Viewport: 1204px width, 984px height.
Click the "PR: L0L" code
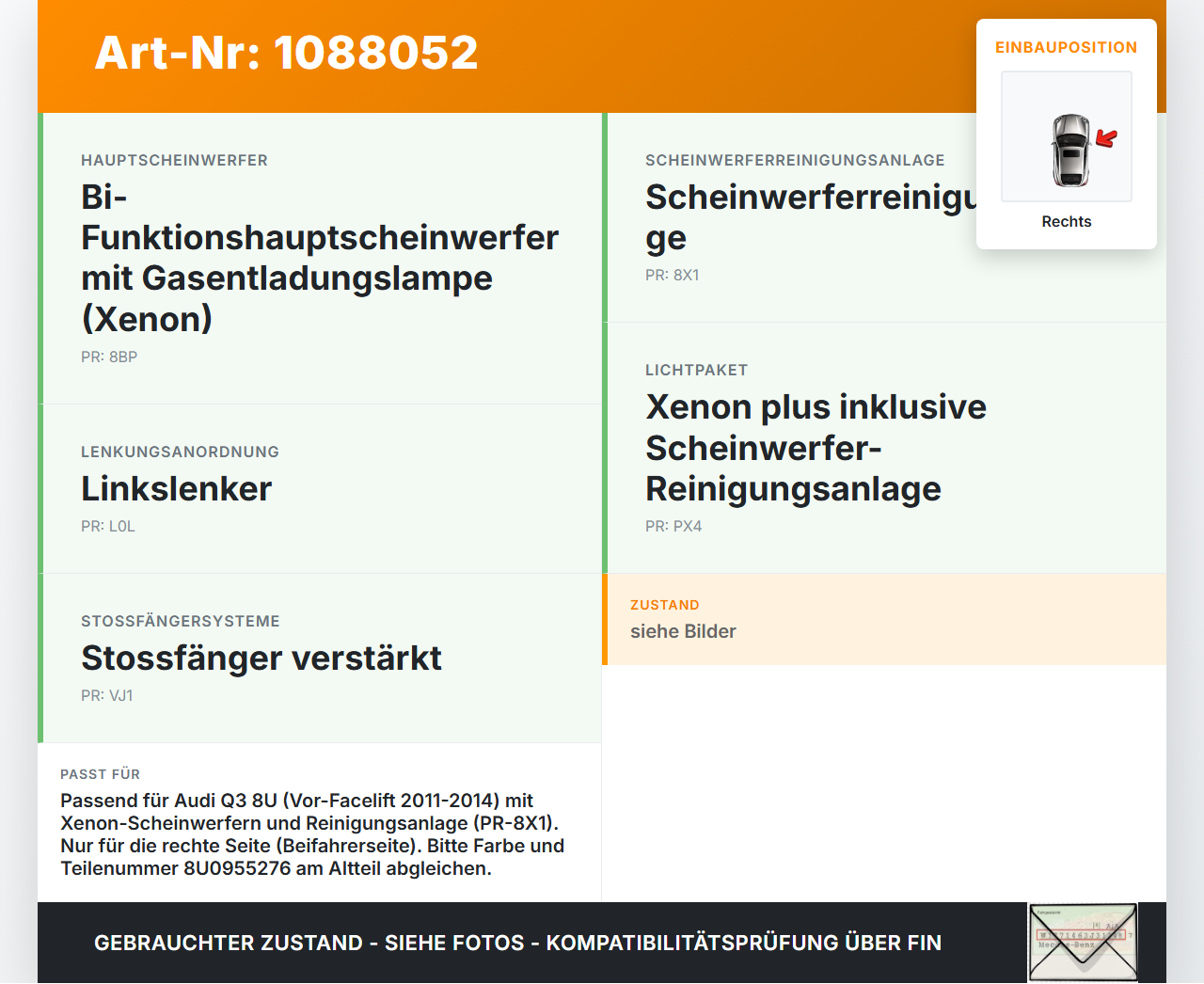point(108,526)
